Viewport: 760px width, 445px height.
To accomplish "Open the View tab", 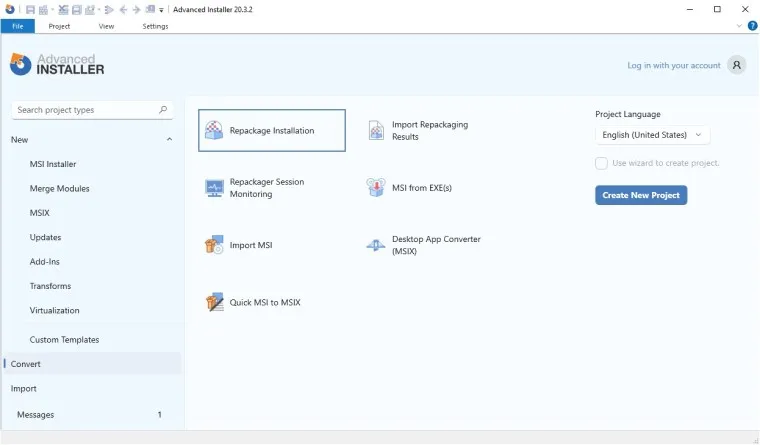I will coord(106,26).
